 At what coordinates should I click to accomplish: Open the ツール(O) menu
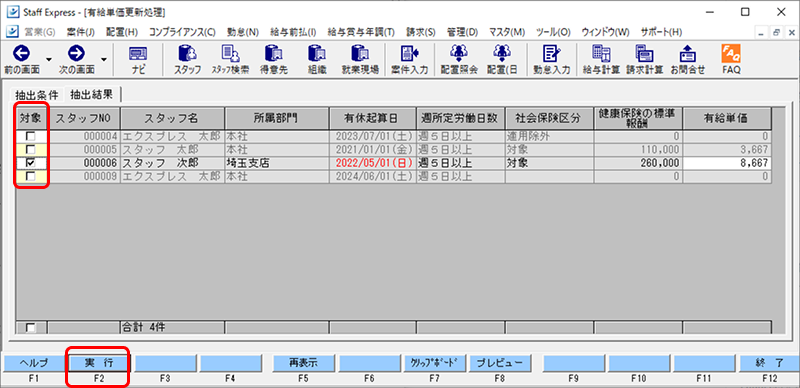(x=553, y=32)
